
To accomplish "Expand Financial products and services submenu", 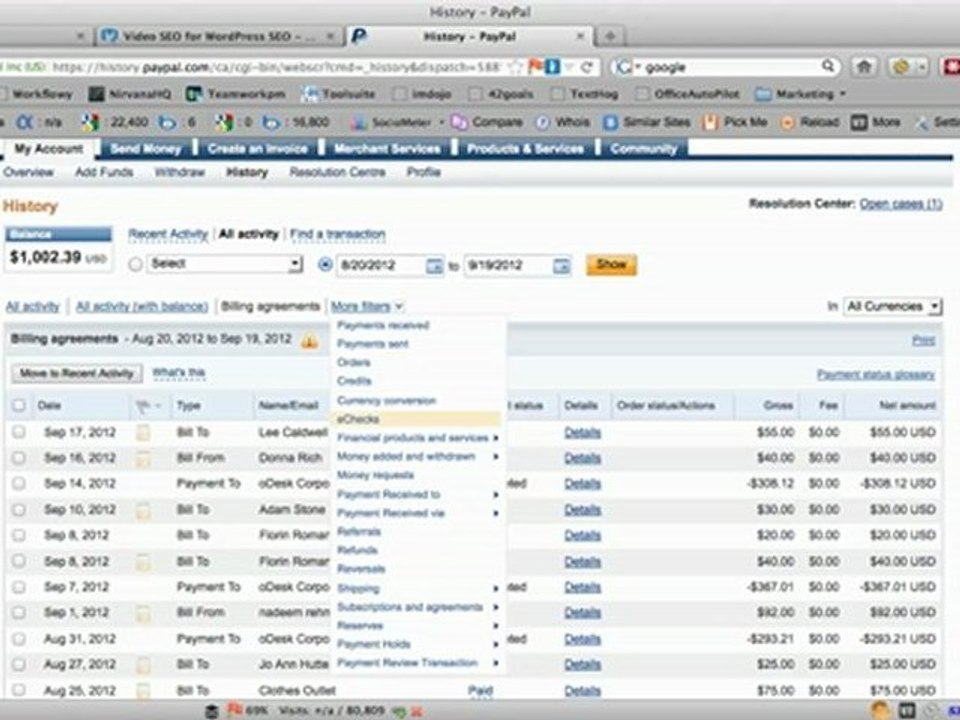I will point(418,438).
